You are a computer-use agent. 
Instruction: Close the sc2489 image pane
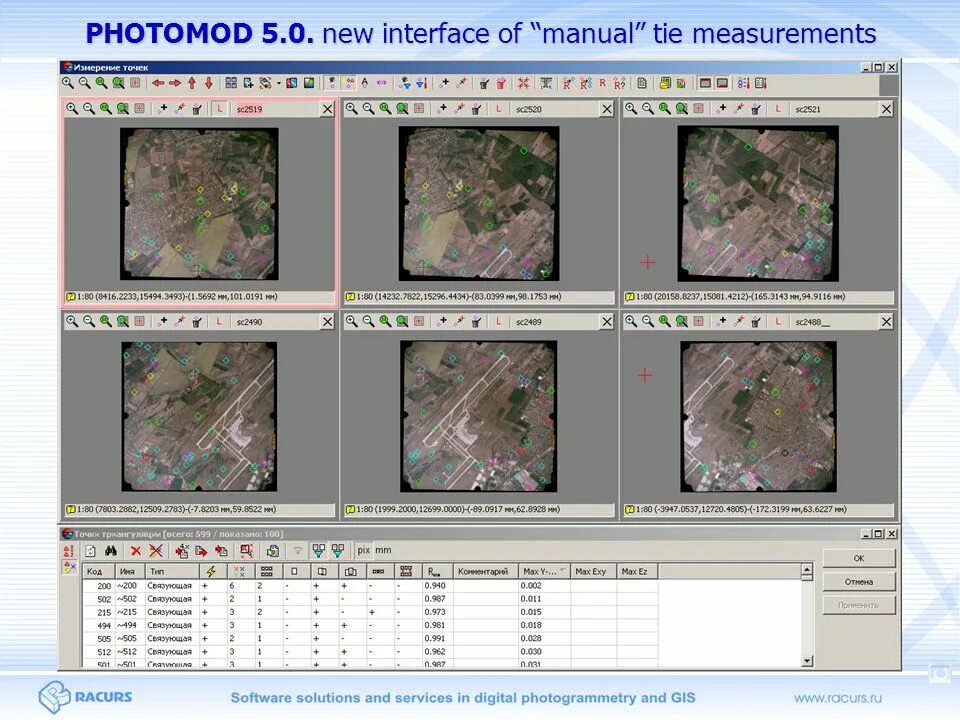tap(607, 321)
